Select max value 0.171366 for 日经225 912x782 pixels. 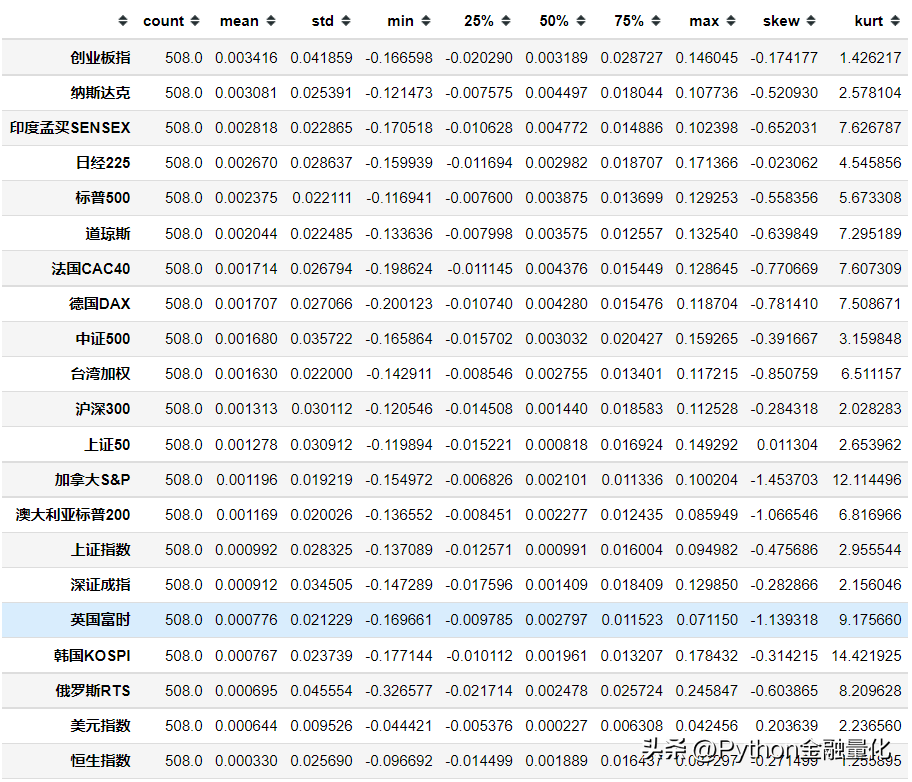(x=707, y=163)
